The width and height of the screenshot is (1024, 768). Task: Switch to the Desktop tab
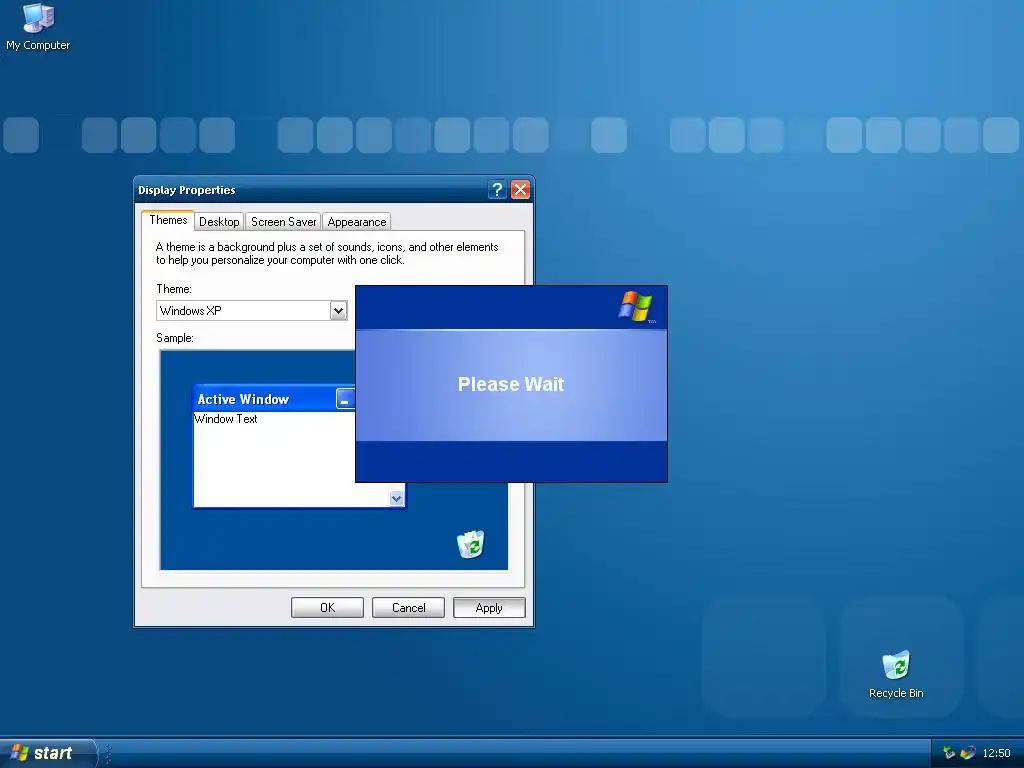tap(219, 221)
